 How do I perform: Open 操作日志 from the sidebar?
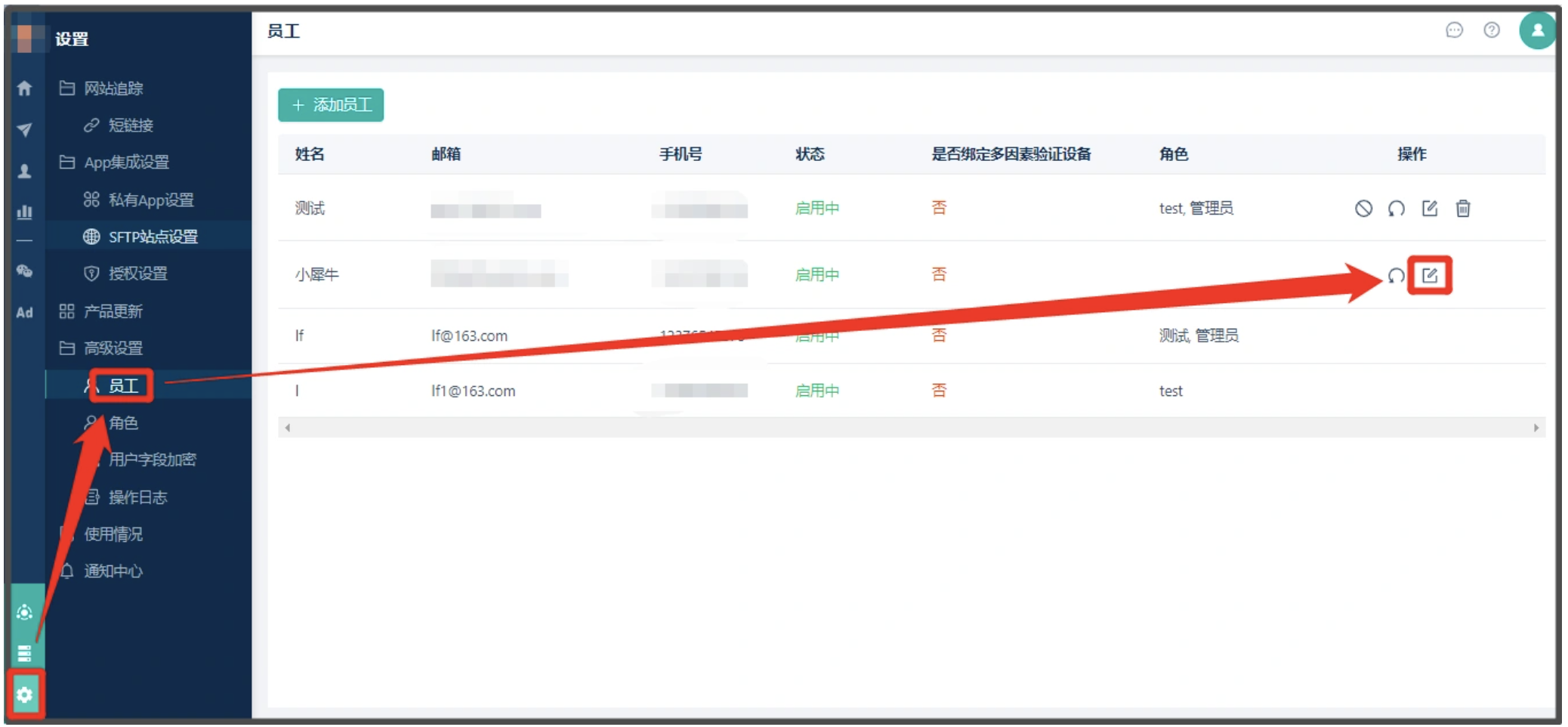137,497
